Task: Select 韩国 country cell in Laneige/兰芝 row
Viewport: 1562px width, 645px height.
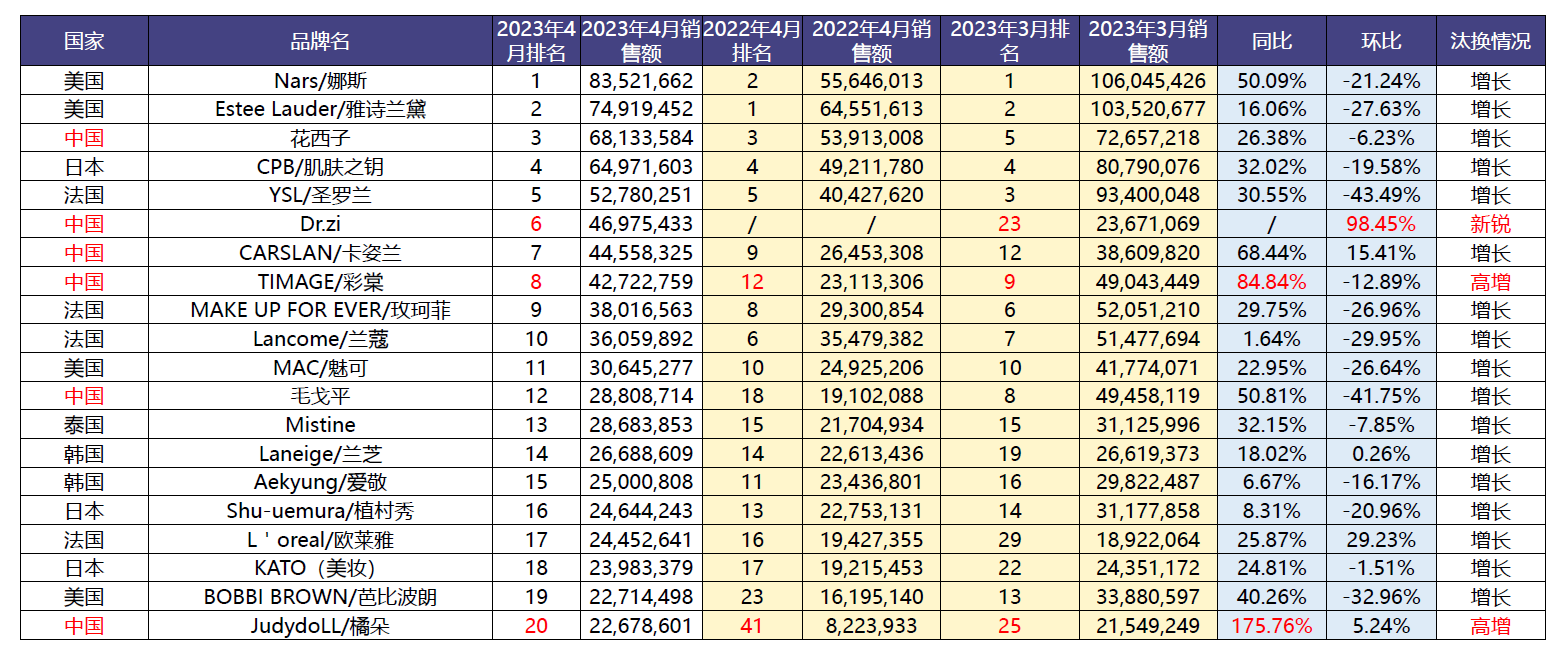Action: pos(84,455)
